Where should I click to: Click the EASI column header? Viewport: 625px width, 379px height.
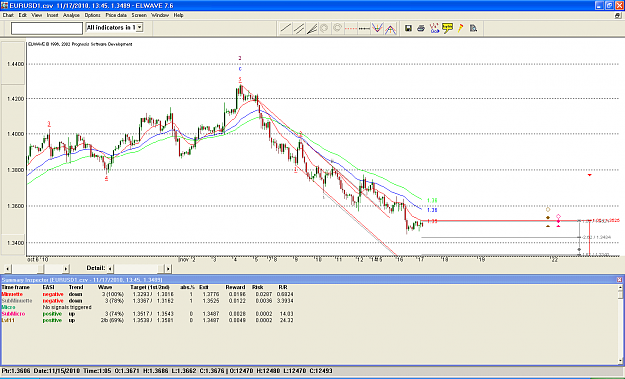pos(48,287)
